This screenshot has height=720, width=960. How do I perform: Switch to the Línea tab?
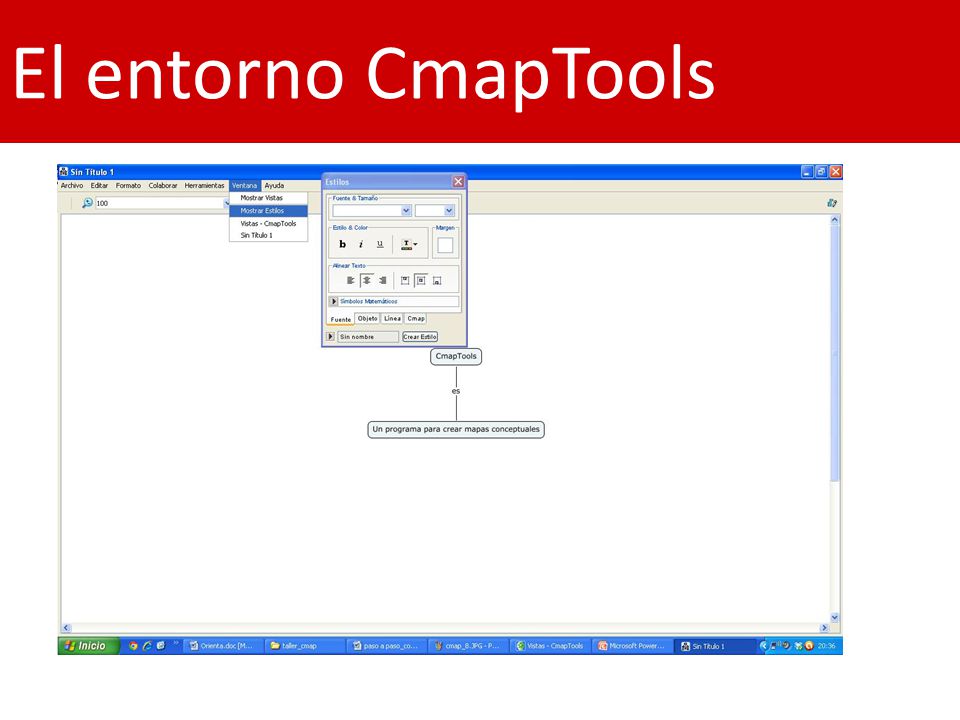392,318
